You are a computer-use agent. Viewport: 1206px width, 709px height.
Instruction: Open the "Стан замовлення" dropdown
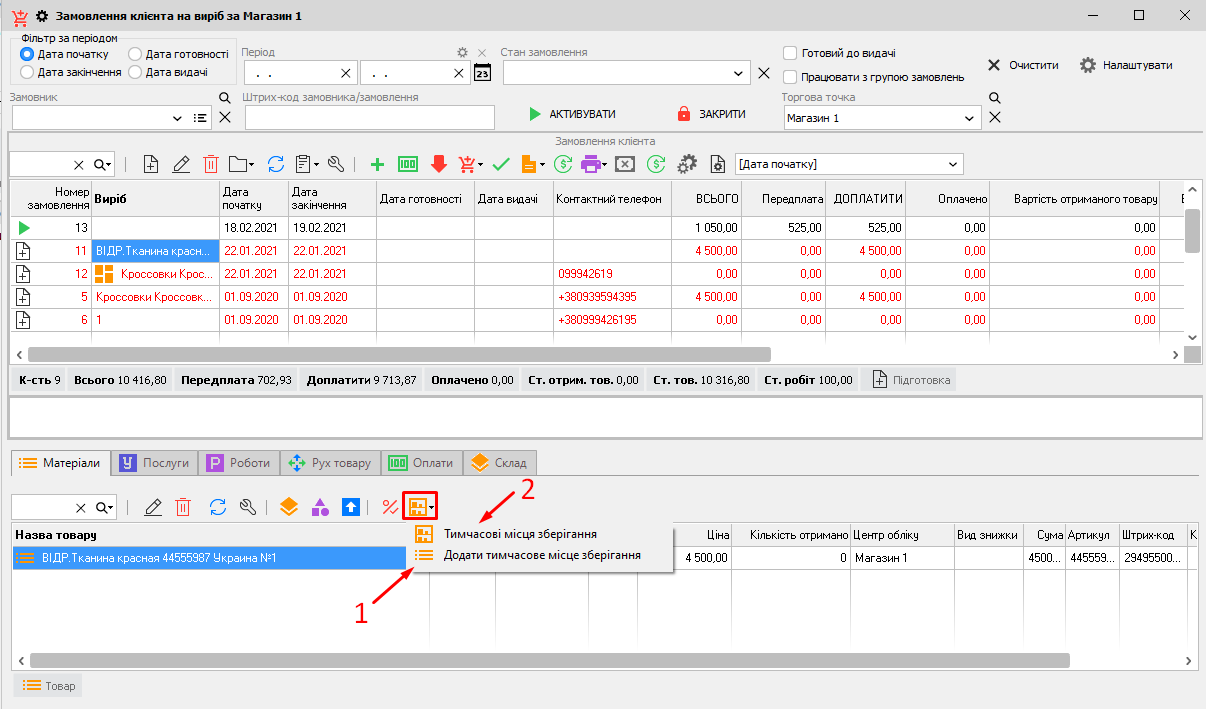(739, 73)
